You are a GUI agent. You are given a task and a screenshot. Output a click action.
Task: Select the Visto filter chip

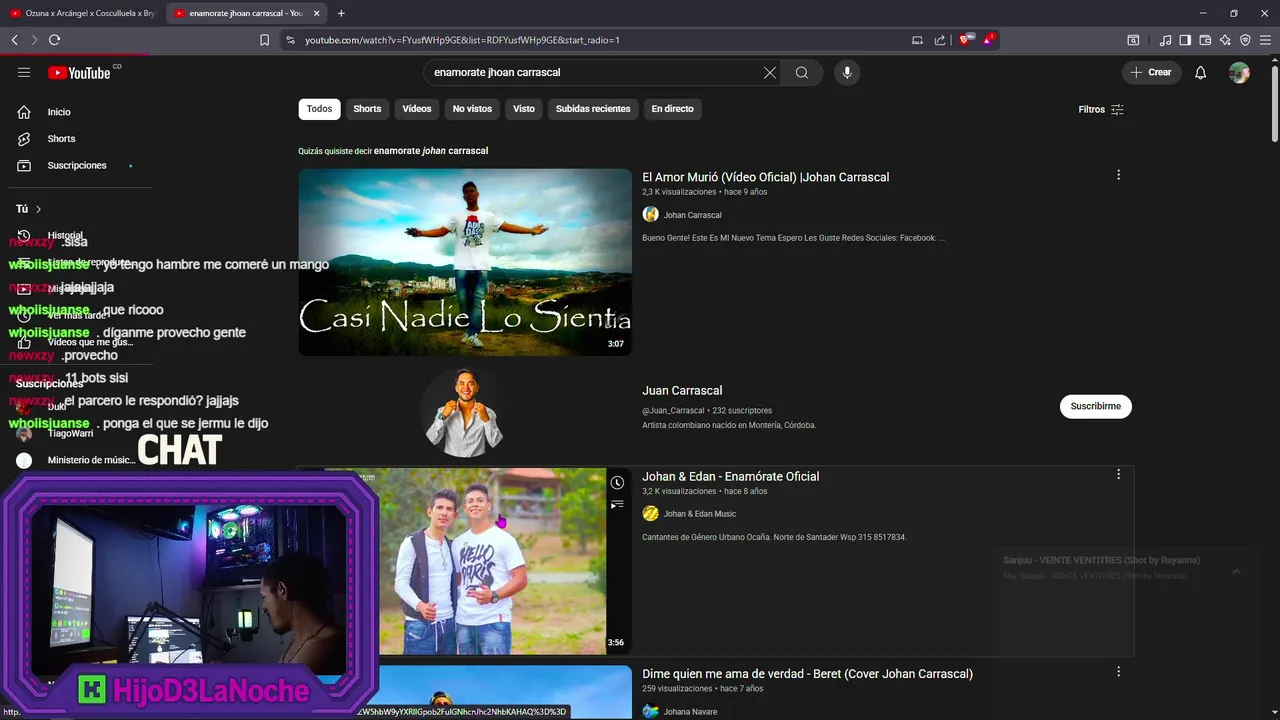coord(524,109)
